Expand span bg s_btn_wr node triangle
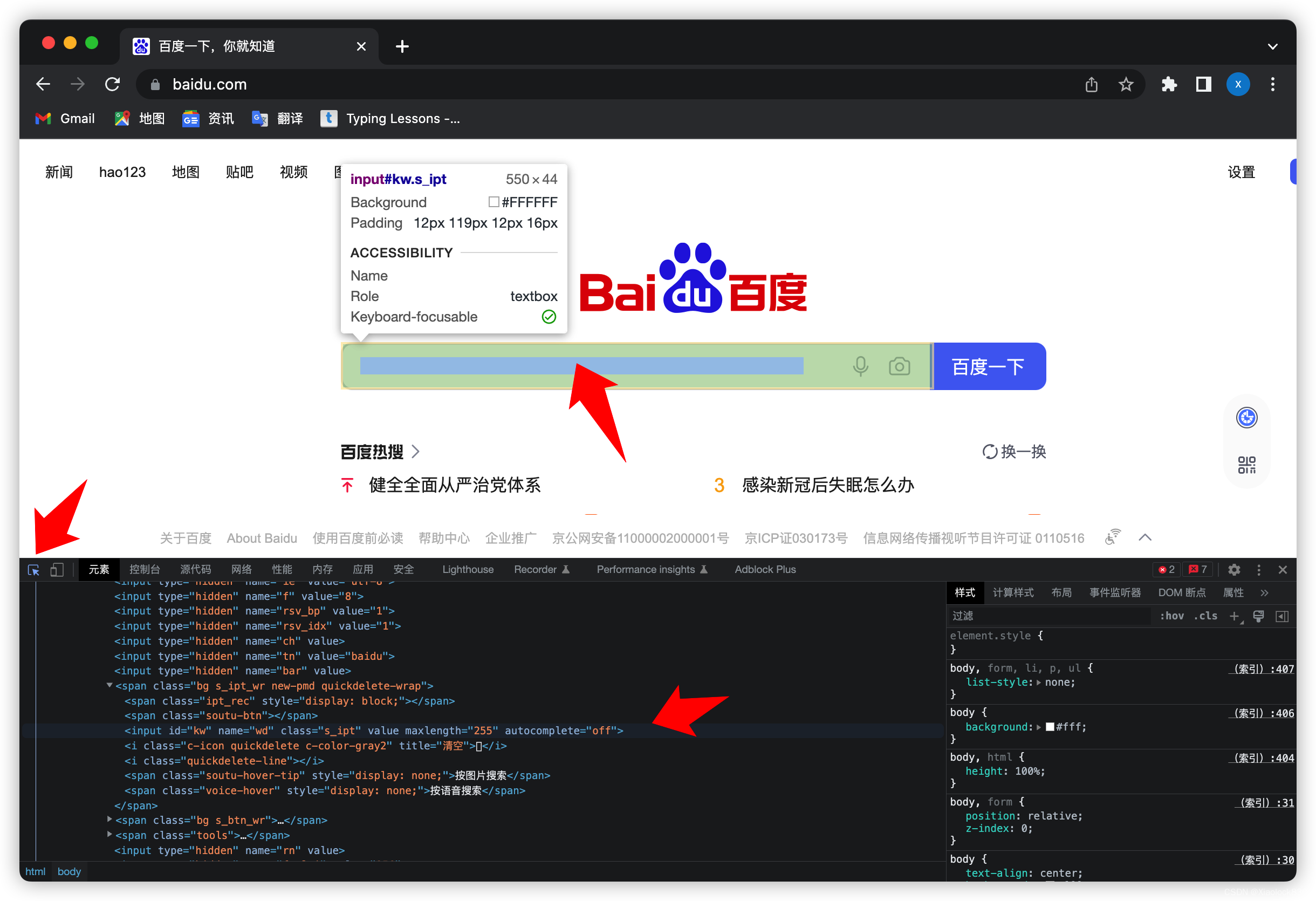 [x=109, y=820]
